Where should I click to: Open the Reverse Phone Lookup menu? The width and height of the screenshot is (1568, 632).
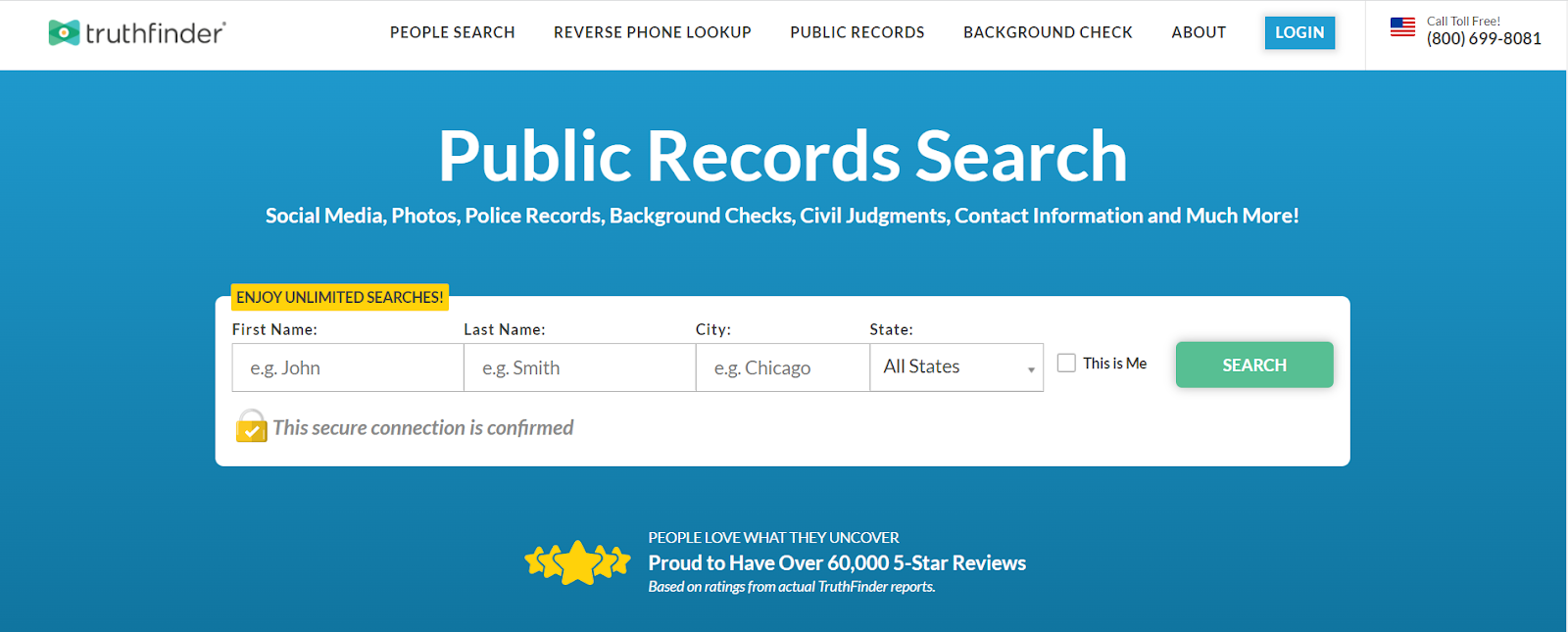[x=652, y=32]
